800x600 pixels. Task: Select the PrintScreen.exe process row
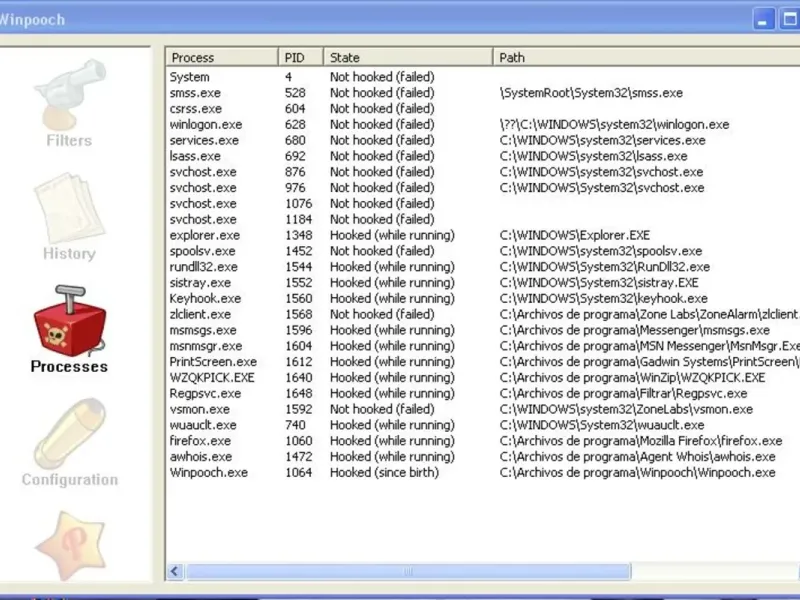pyautogui.click(x=483, y=362)
